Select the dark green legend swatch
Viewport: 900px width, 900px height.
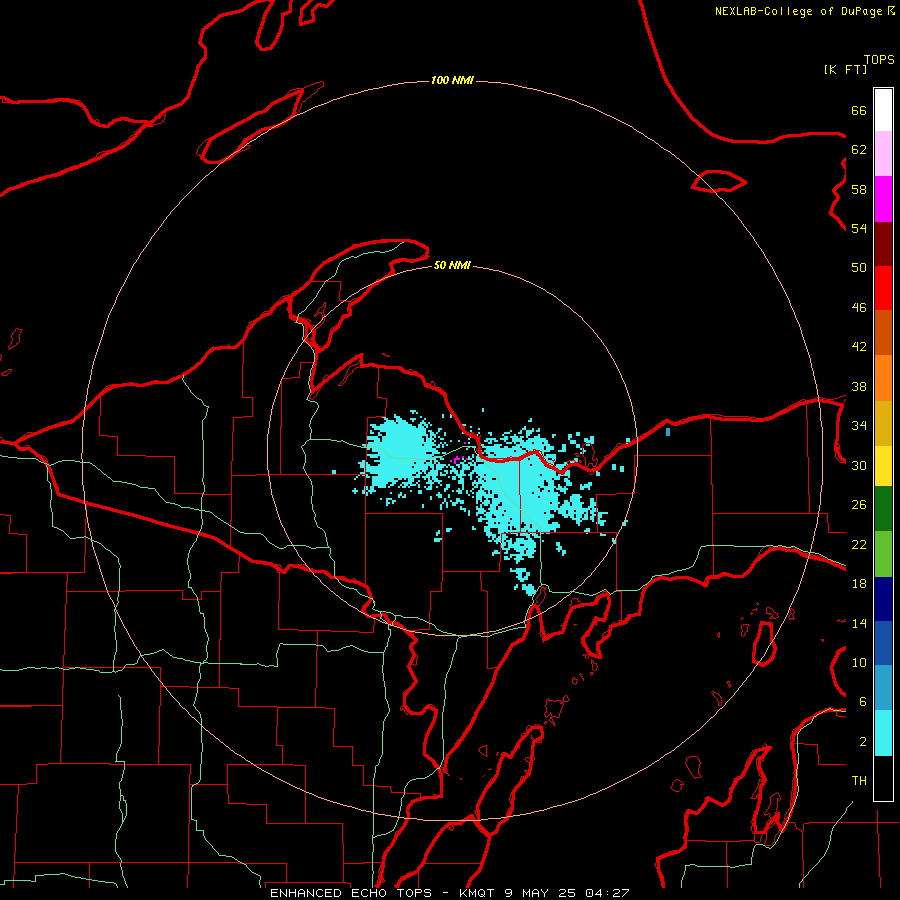click(883, 509)
